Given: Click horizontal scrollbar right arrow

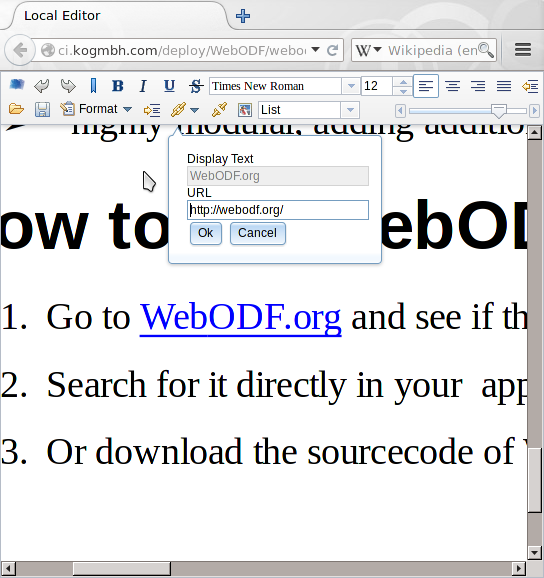Looking at the screenshot, I should pos(519,569).
